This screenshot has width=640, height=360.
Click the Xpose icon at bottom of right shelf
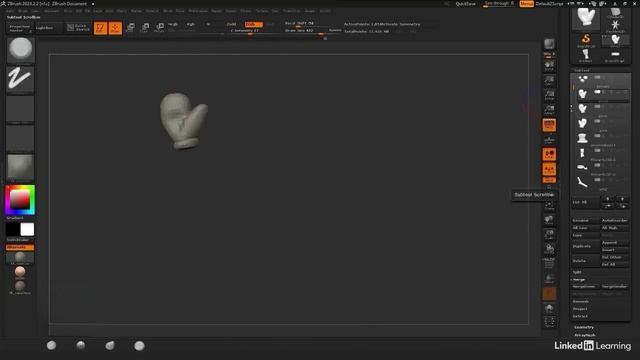[x=549, y=322]
